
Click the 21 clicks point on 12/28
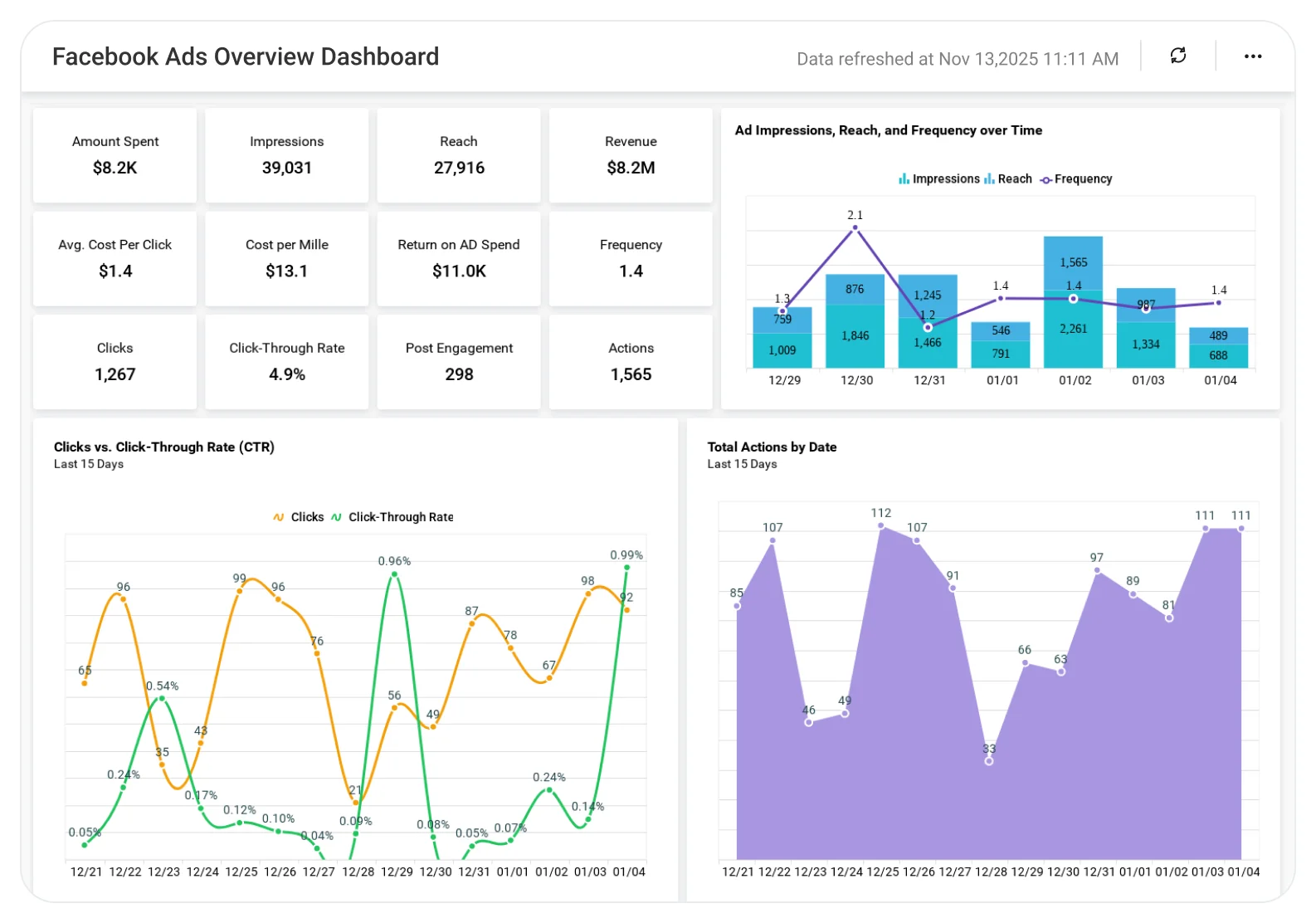tap(356, 802)
